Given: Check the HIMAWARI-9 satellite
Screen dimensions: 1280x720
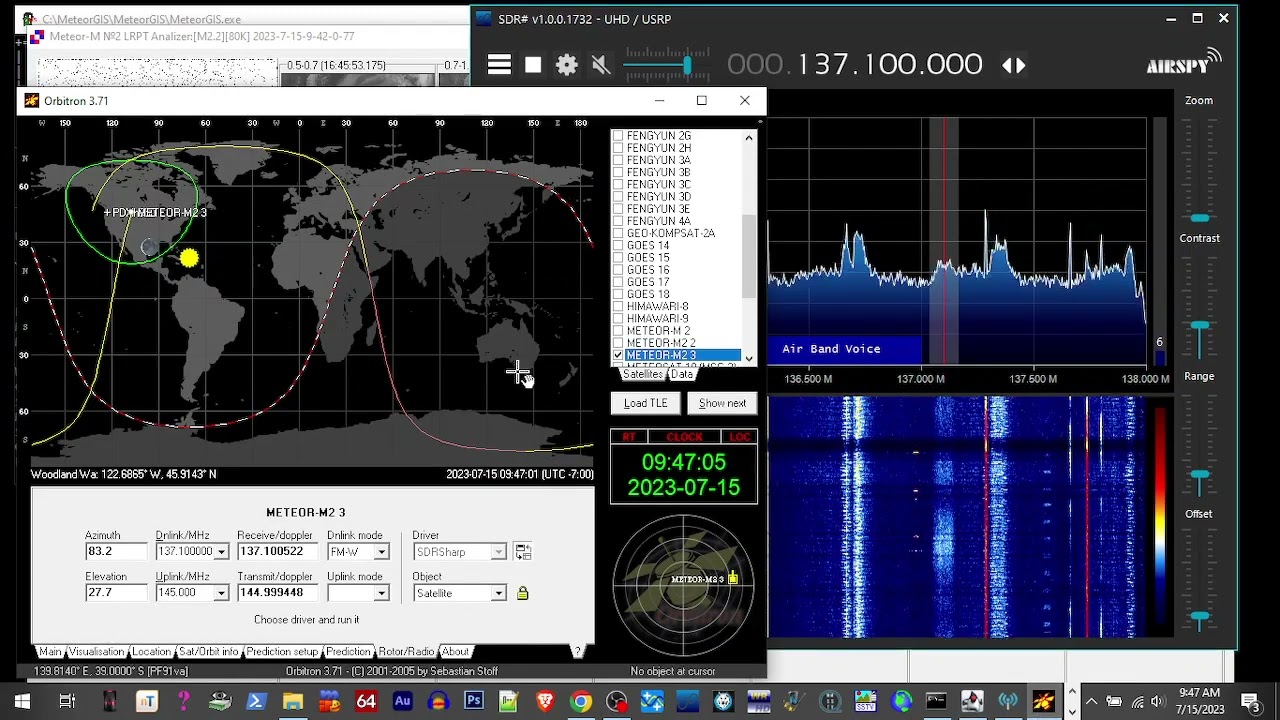Looking at the screenshot, I should coord(618,319).
